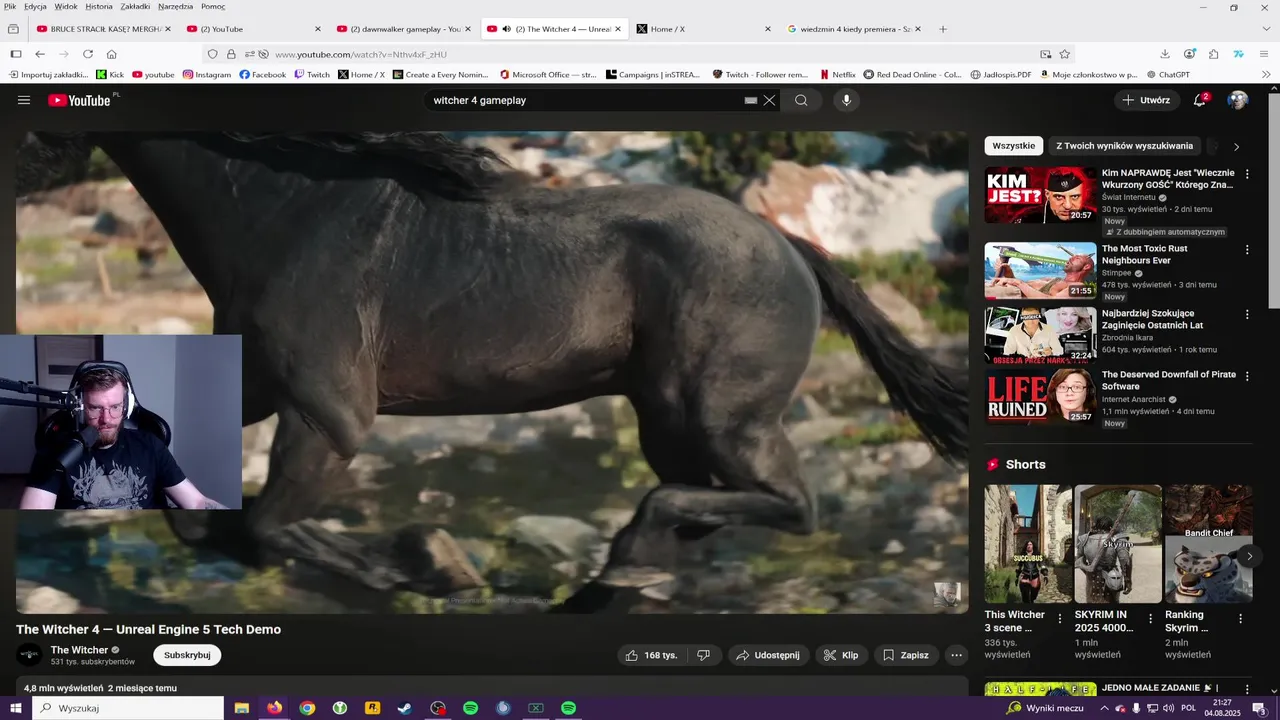1280x720 pixels.
Task: Open options for the Deserved Downfall of Pirate Software
Action: pos(1247,376)
